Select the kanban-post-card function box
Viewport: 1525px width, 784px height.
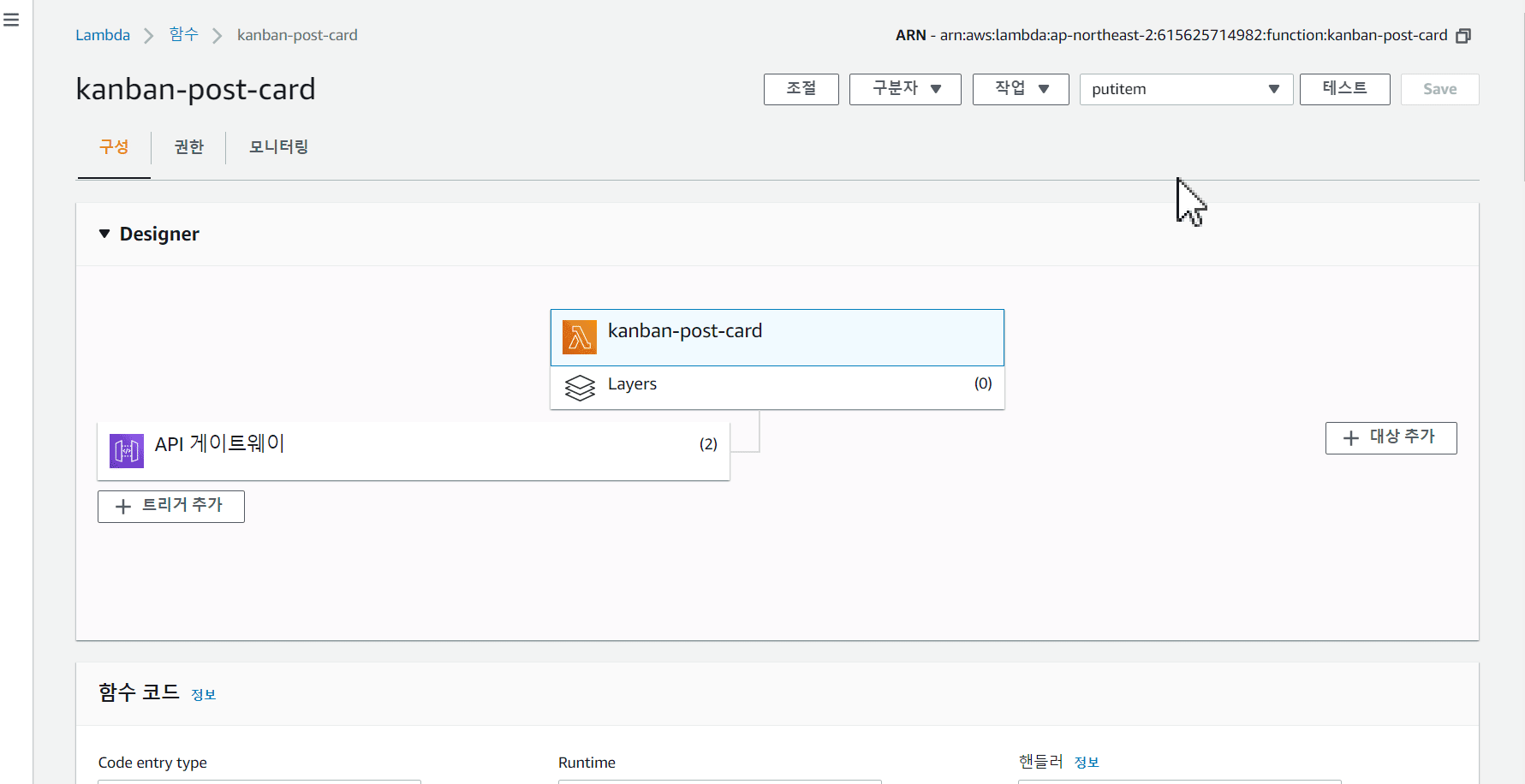777,337
